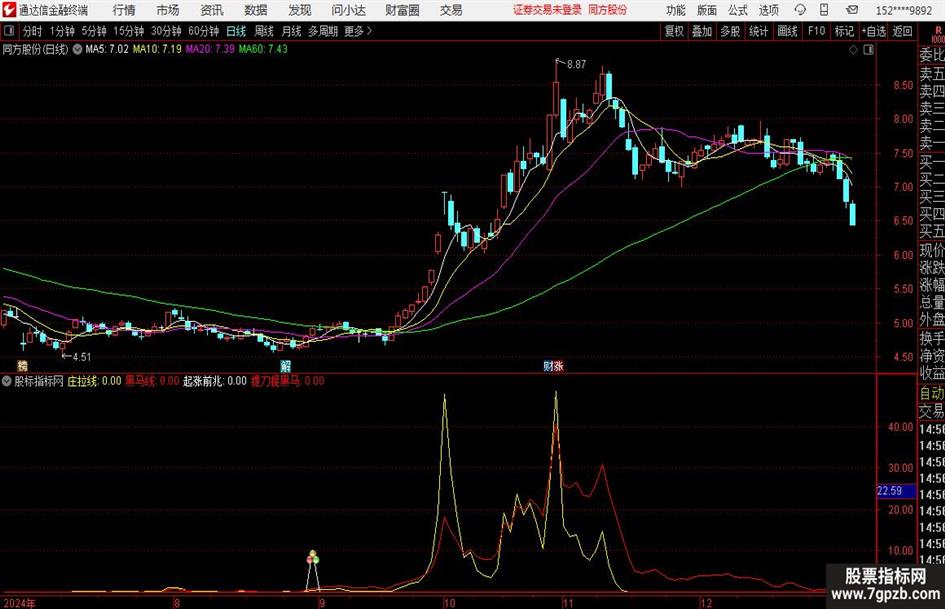Click the 多股 multi-stock button

730,31
